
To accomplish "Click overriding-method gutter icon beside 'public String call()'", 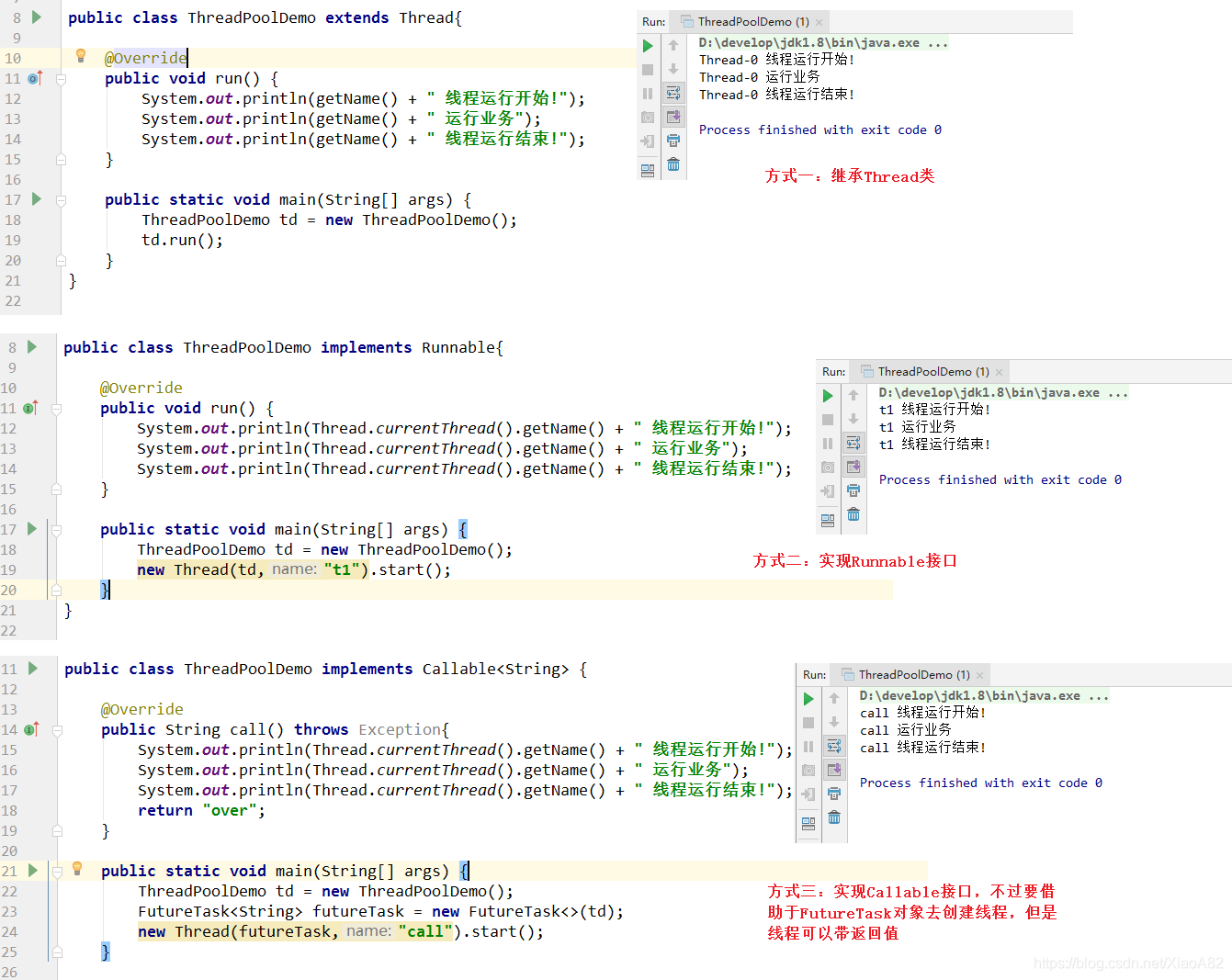I will [32, 728].
